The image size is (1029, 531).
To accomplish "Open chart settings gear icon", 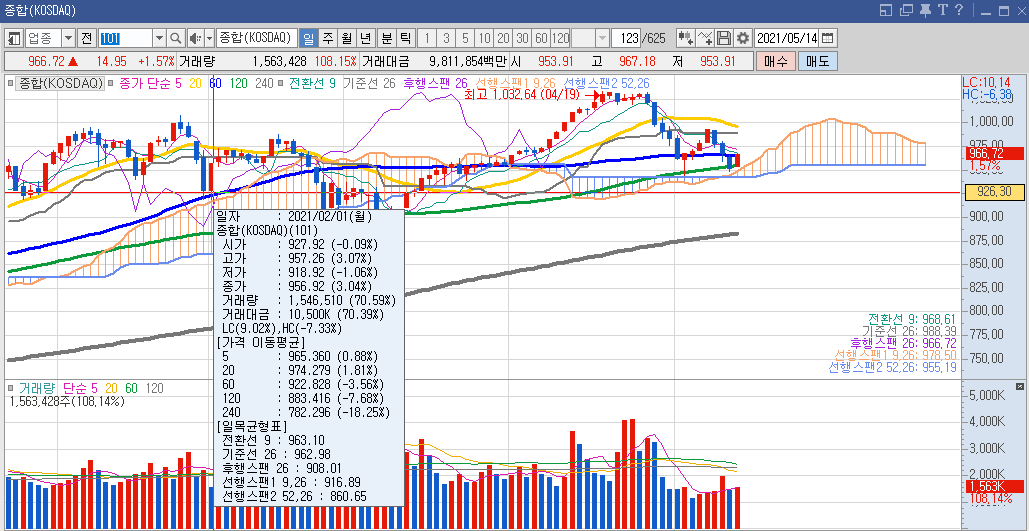I will coord(743,38).
